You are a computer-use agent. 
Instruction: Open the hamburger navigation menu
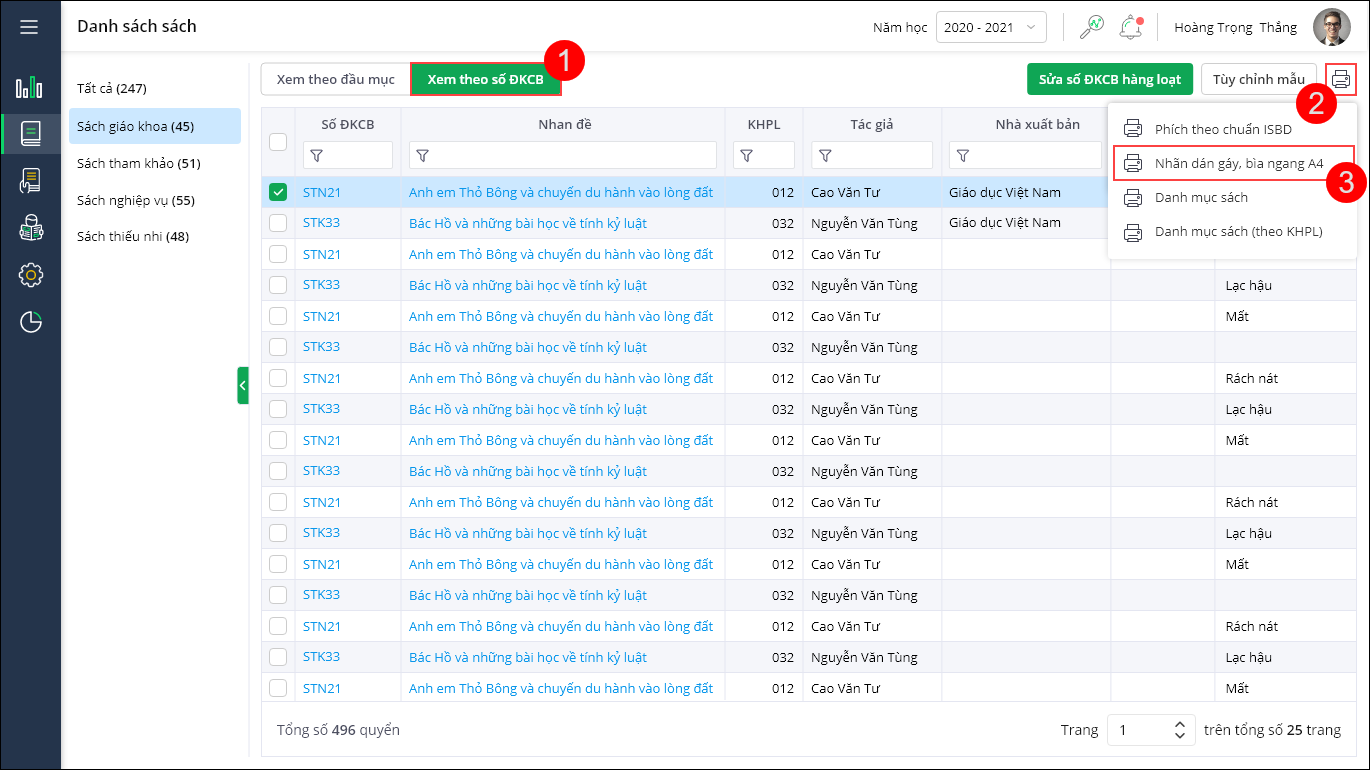click(29, 27)
